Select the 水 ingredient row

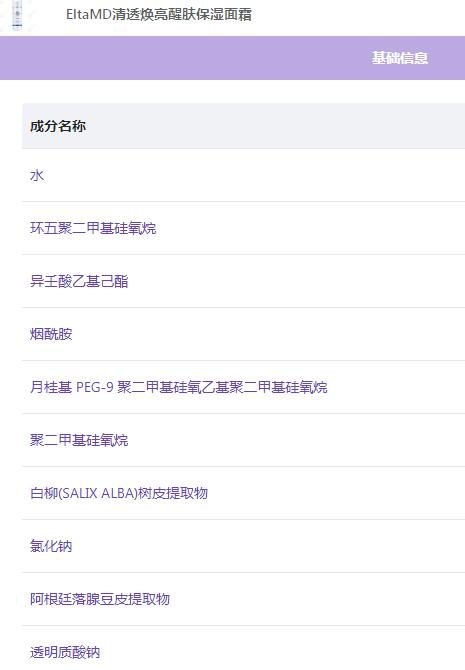pyautogui.click(x=244, y=175)
